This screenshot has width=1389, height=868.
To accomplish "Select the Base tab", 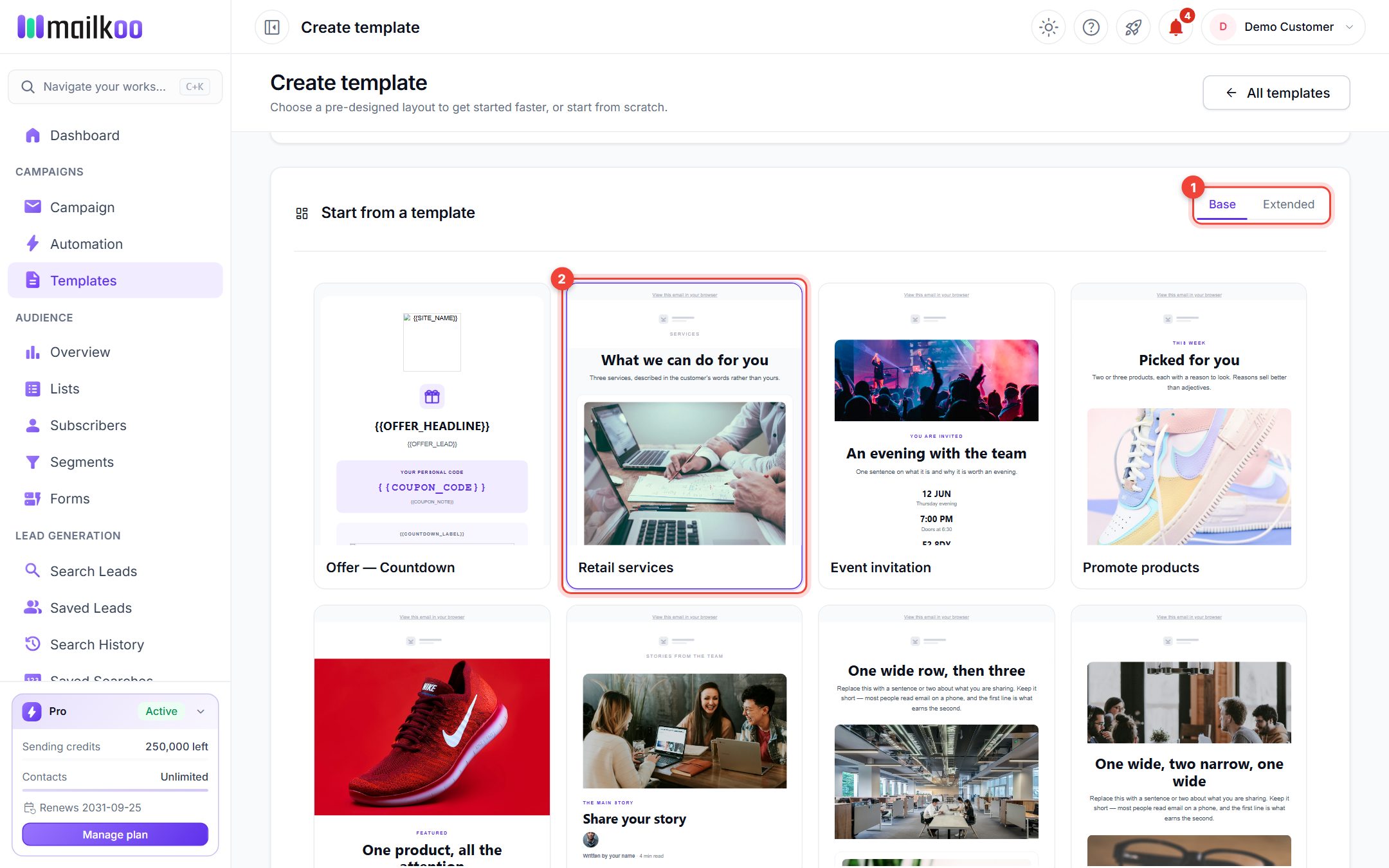I will [1222, 204].
